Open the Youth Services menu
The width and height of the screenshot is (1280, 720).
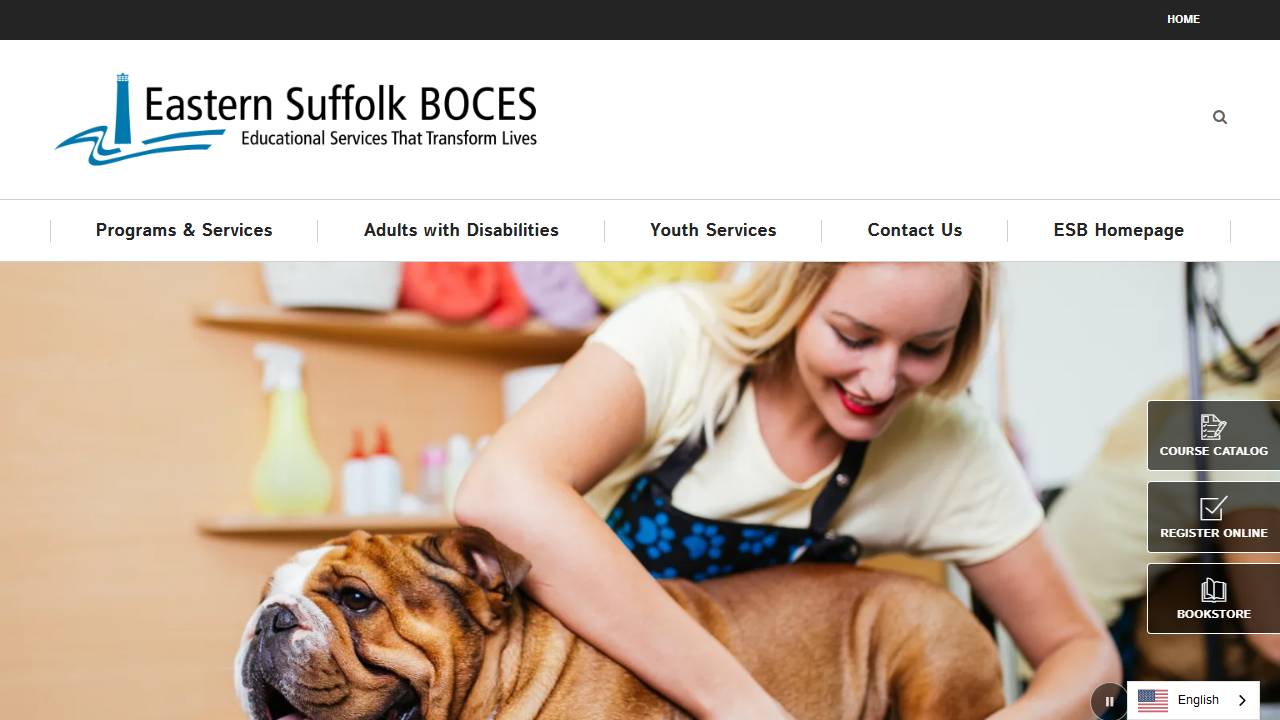point(713,230)
